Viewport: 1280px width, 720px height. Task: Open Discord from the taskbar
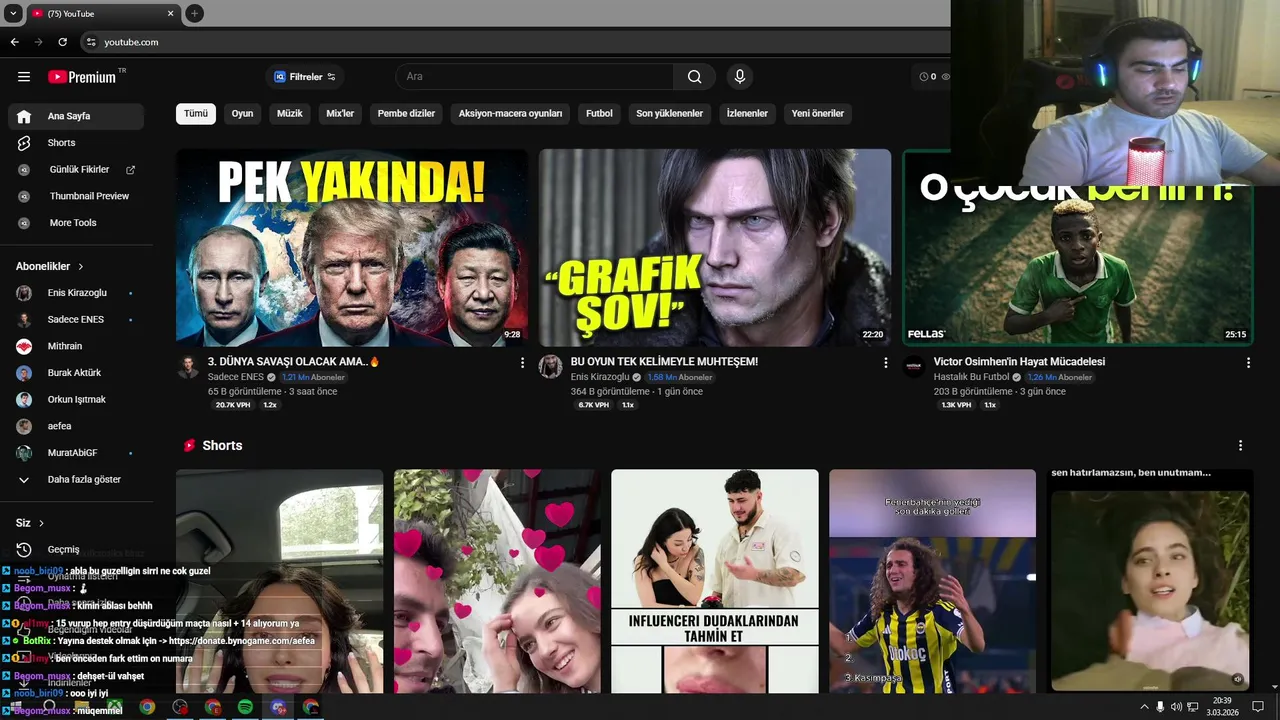pos(279,707)
